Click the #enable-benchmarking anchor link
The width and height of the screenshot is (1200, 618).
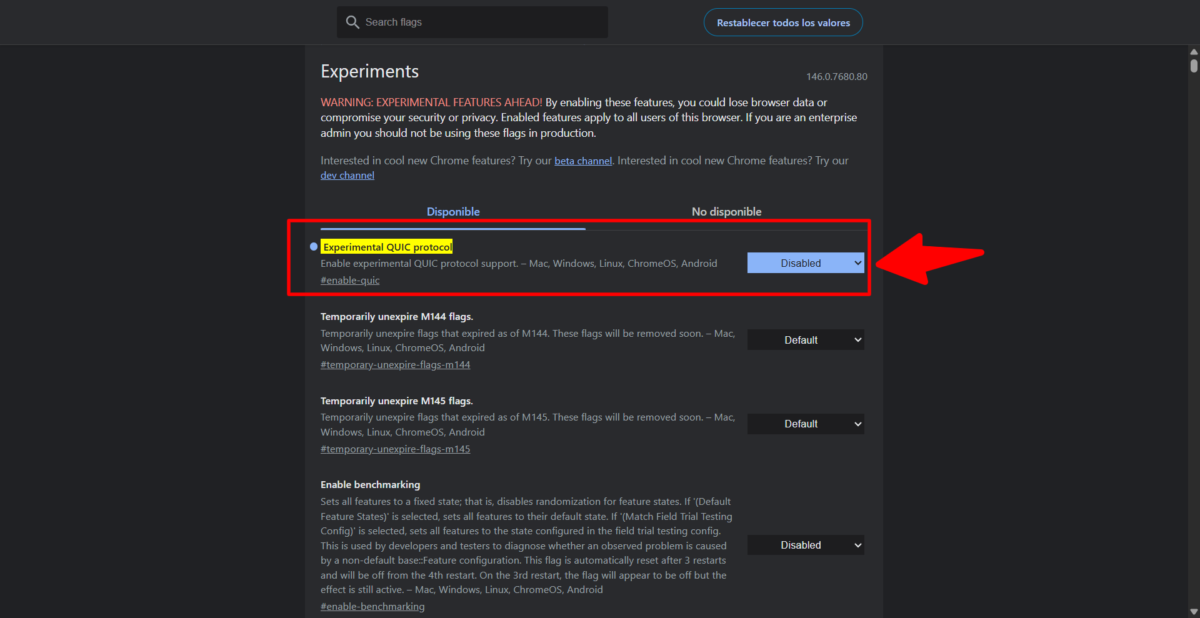coord(372,606)
